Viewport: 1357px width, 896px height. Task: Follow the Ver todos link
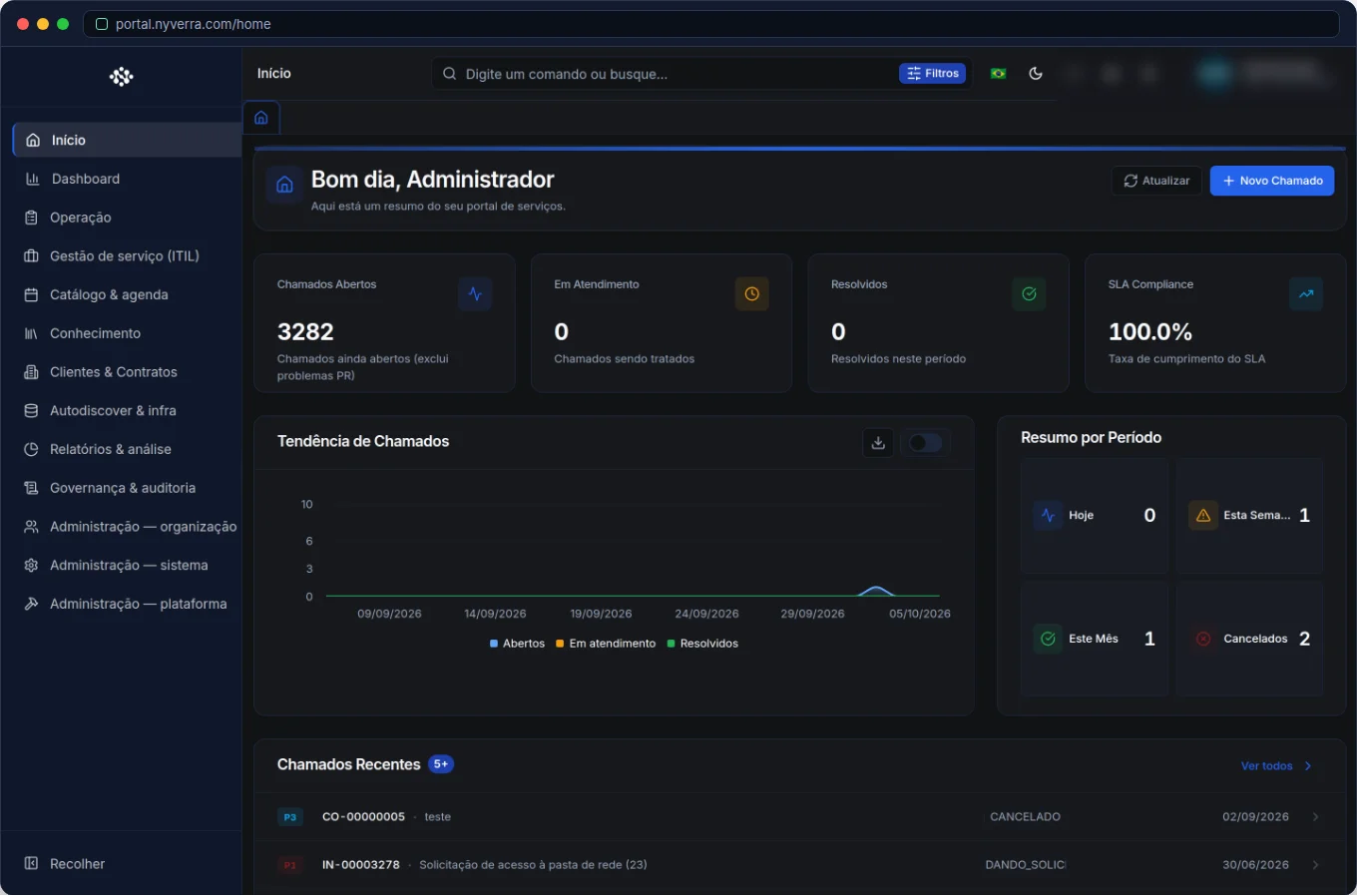1276,766
